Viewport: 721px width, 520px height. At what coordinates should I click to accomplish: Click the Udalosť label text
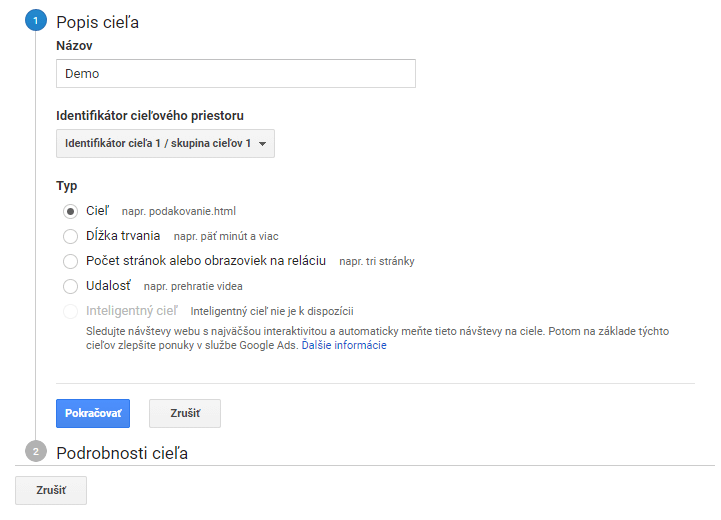coord(108,286)
